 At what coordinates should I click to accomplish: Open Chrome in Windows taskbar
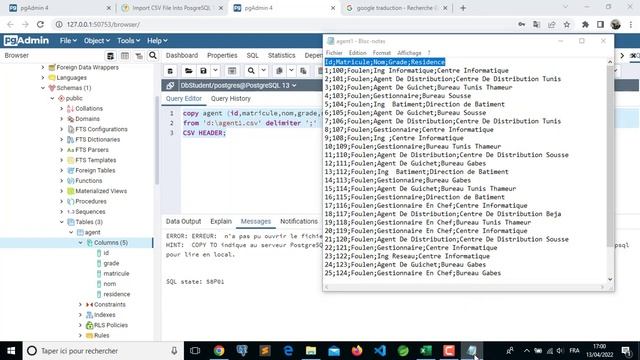(219, 351)
